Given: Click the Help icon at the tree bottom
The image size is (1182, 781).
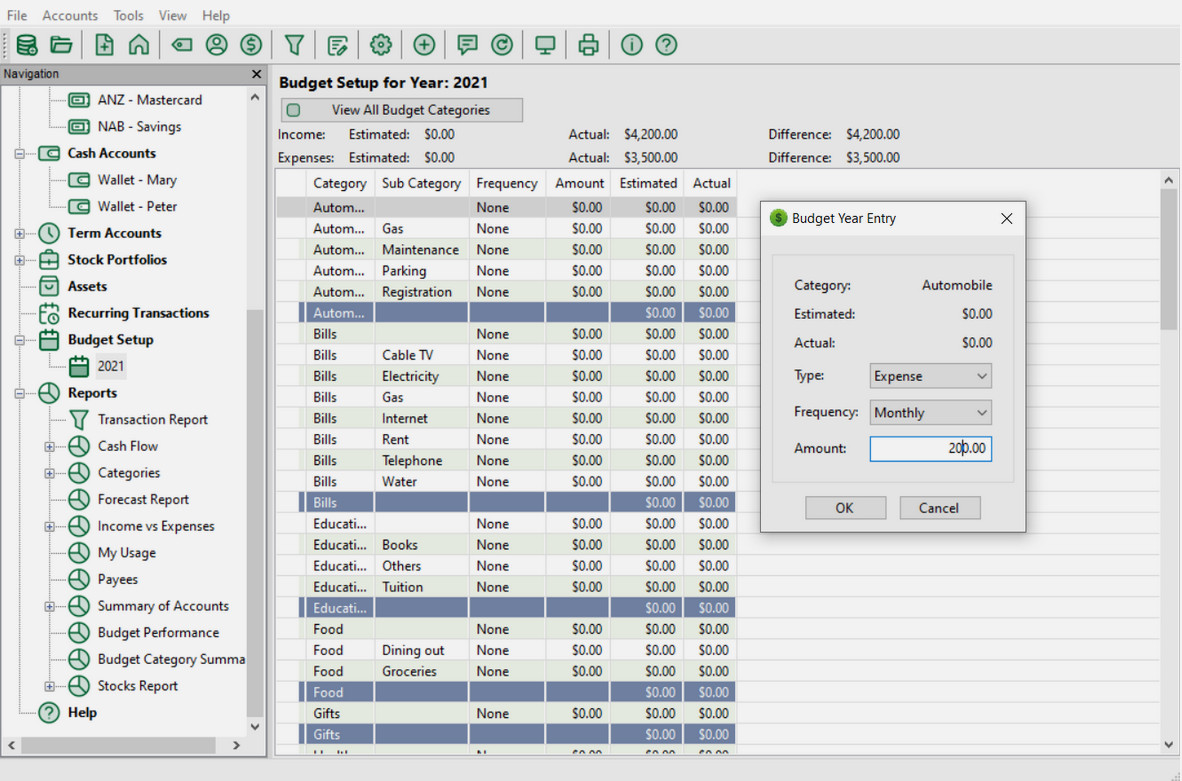Looking at the screenshot, I should 49,712.
